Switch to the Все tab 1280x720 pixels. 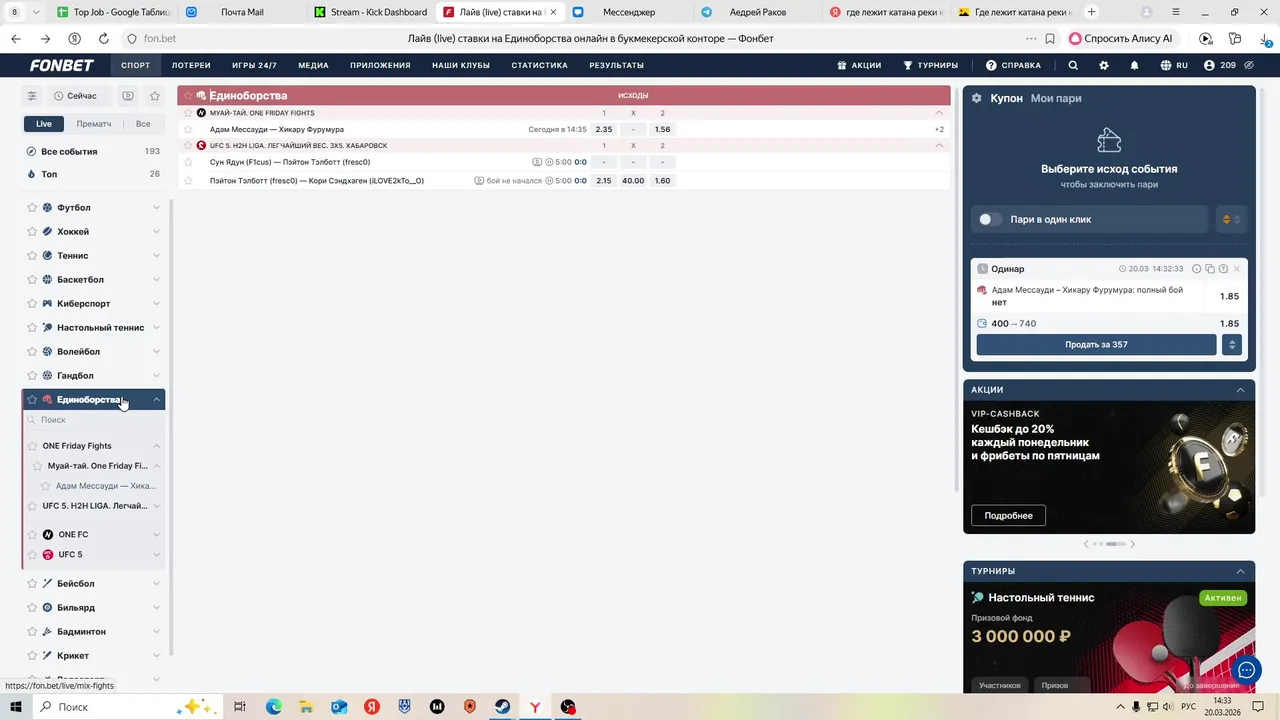coord(143,124)
